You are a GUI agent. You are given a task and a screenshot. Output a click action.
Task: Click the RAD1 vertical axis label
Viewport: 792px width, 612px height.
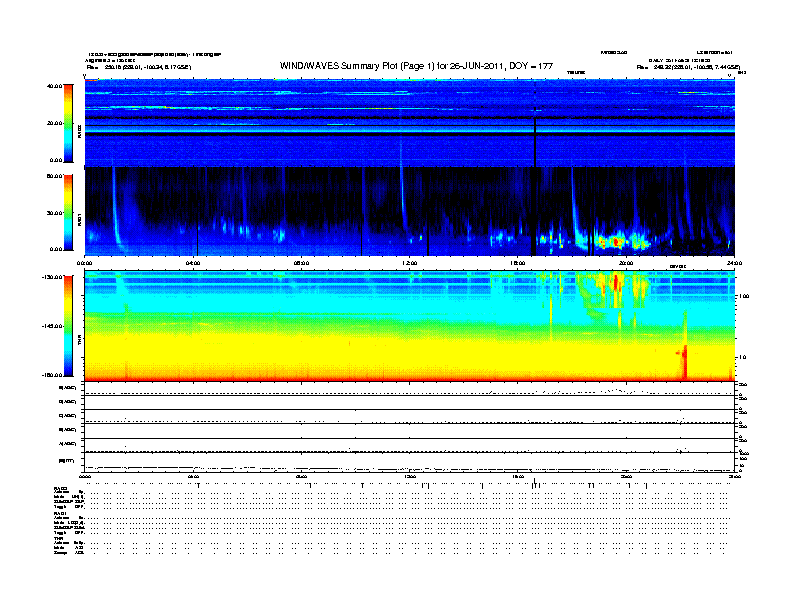pyautogui.click(x=79, y=219)
